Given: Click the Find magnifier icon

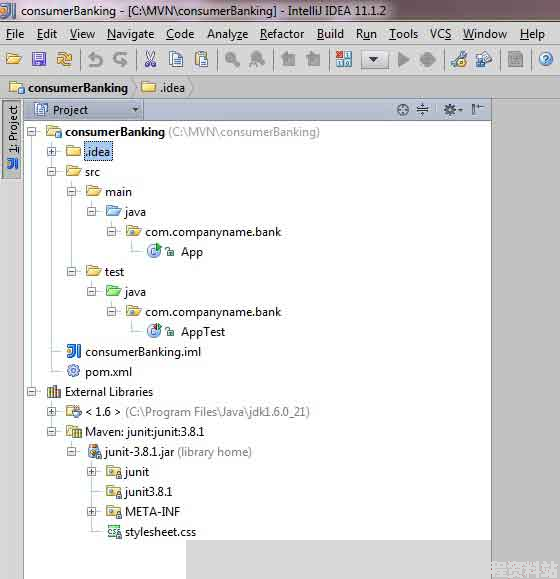Looking at the screenshot, I should tap(232, 59).
